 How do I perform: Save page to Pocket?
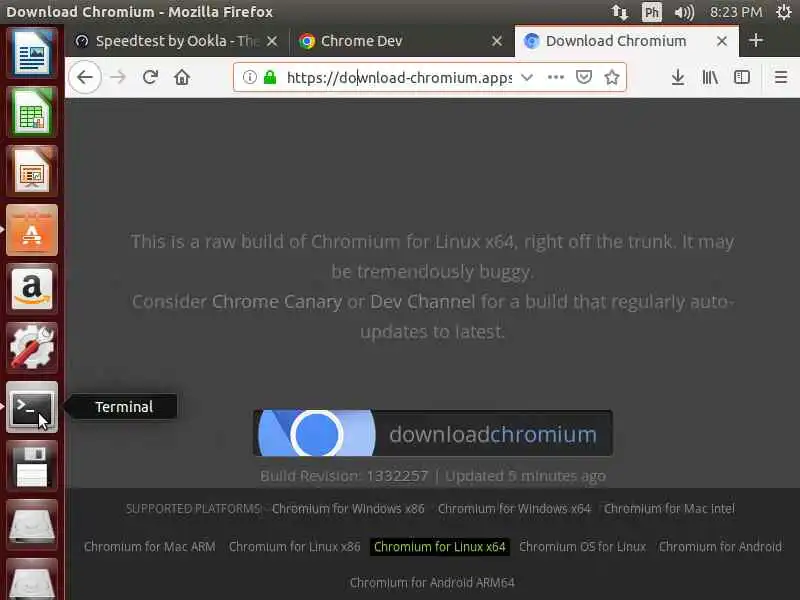click(x=584, y=77)
